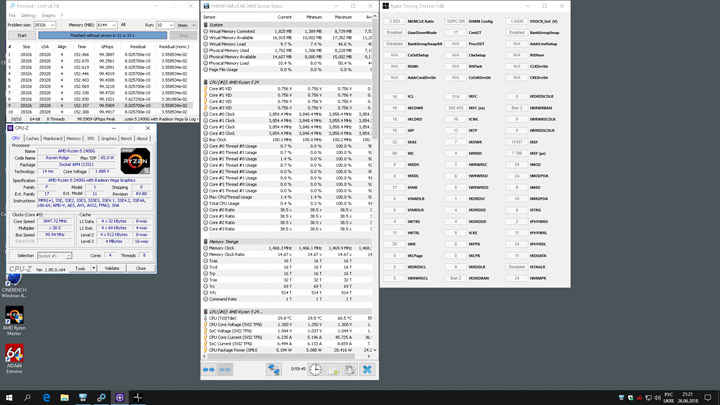Screen dimensions: 720x405
Task: Click tRFC value in Ryzen Timing Checker
Action: tap(455, 96)
